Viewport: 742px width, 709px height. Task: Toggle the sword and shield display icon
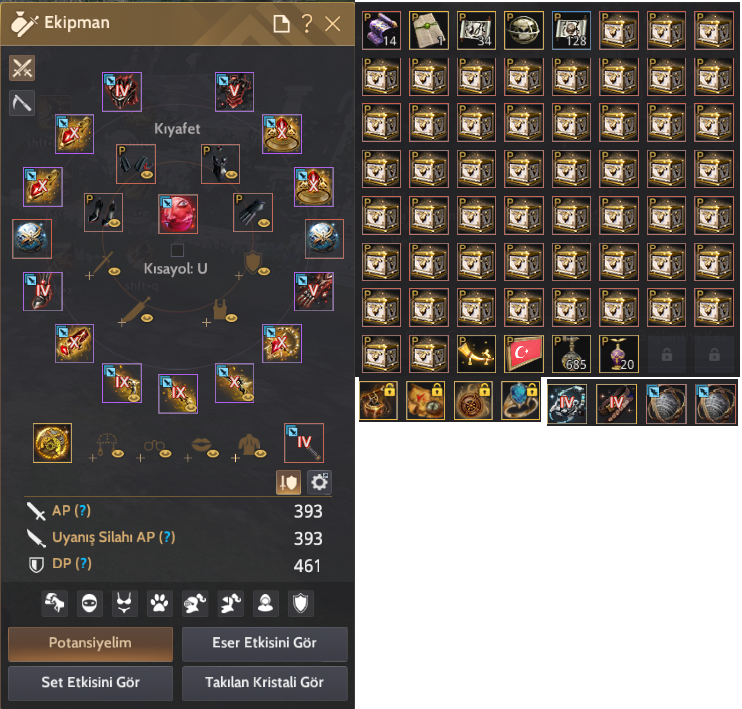pos(288,482)
